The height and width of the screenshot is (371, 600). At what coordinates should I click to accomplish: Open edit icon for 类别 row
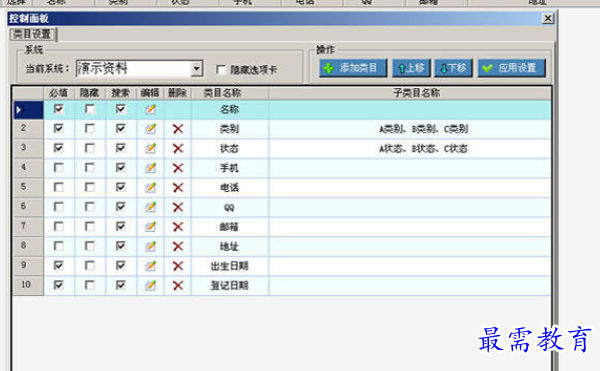tap(151, 129)
